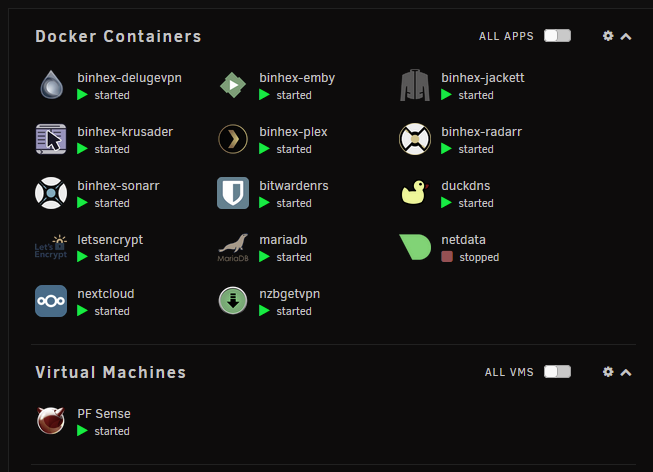Viewport: 653px width, 472px height.
Task: Click the "stopped" status under netdata
Action: 479,257
